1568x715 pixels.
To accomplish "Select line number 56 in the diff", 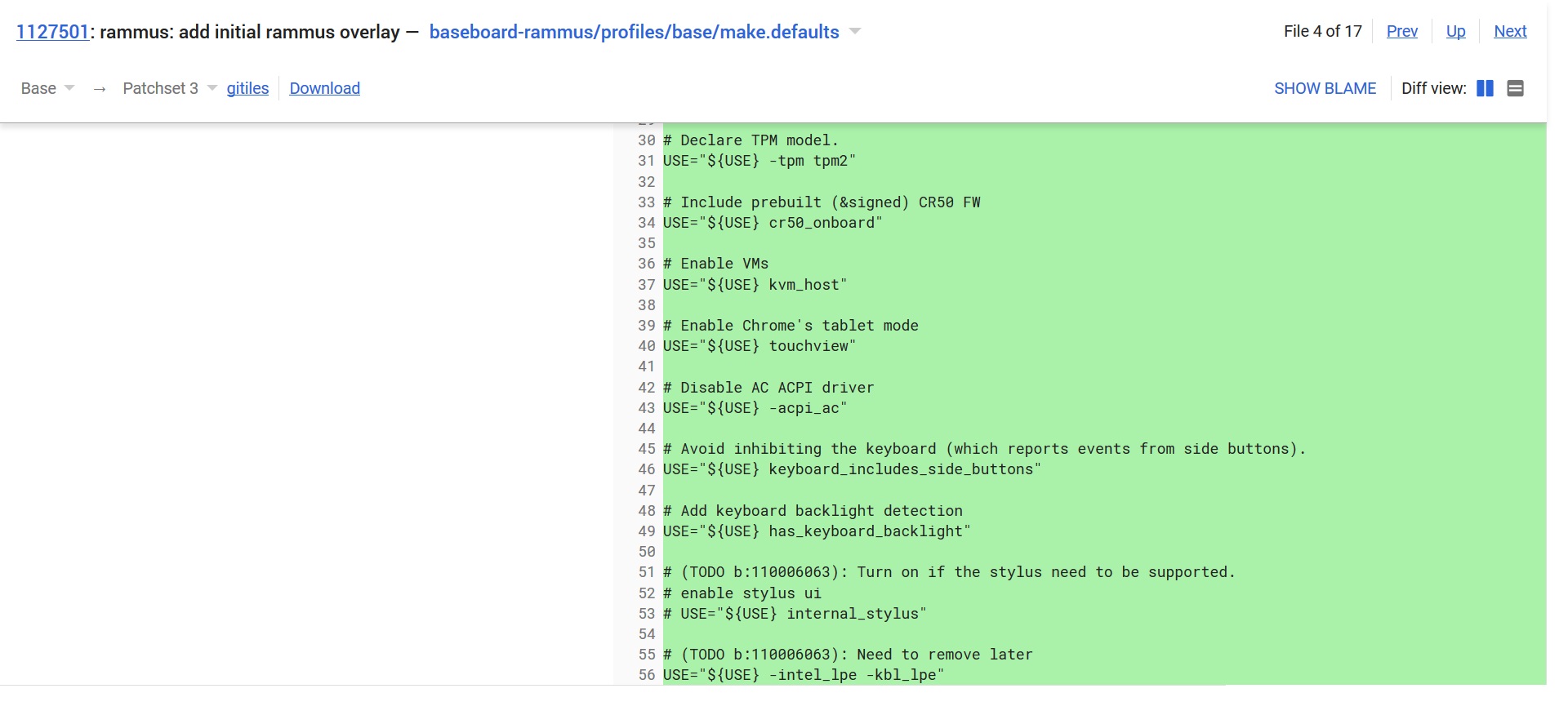I will point(647,675).
